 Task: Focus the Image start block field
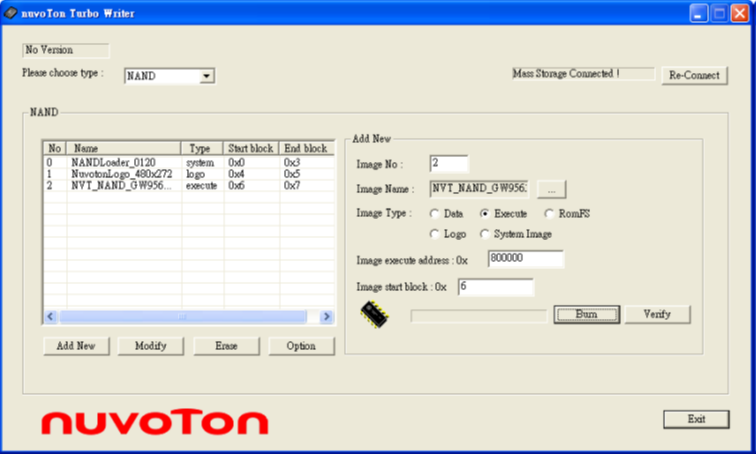(x=496, y=287)
